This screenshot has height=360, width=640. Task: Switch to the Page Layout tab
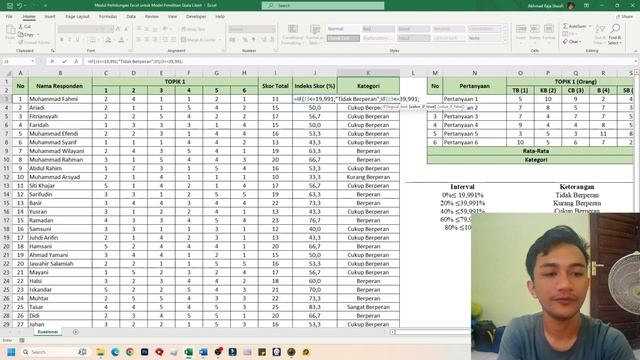[77, 17]
